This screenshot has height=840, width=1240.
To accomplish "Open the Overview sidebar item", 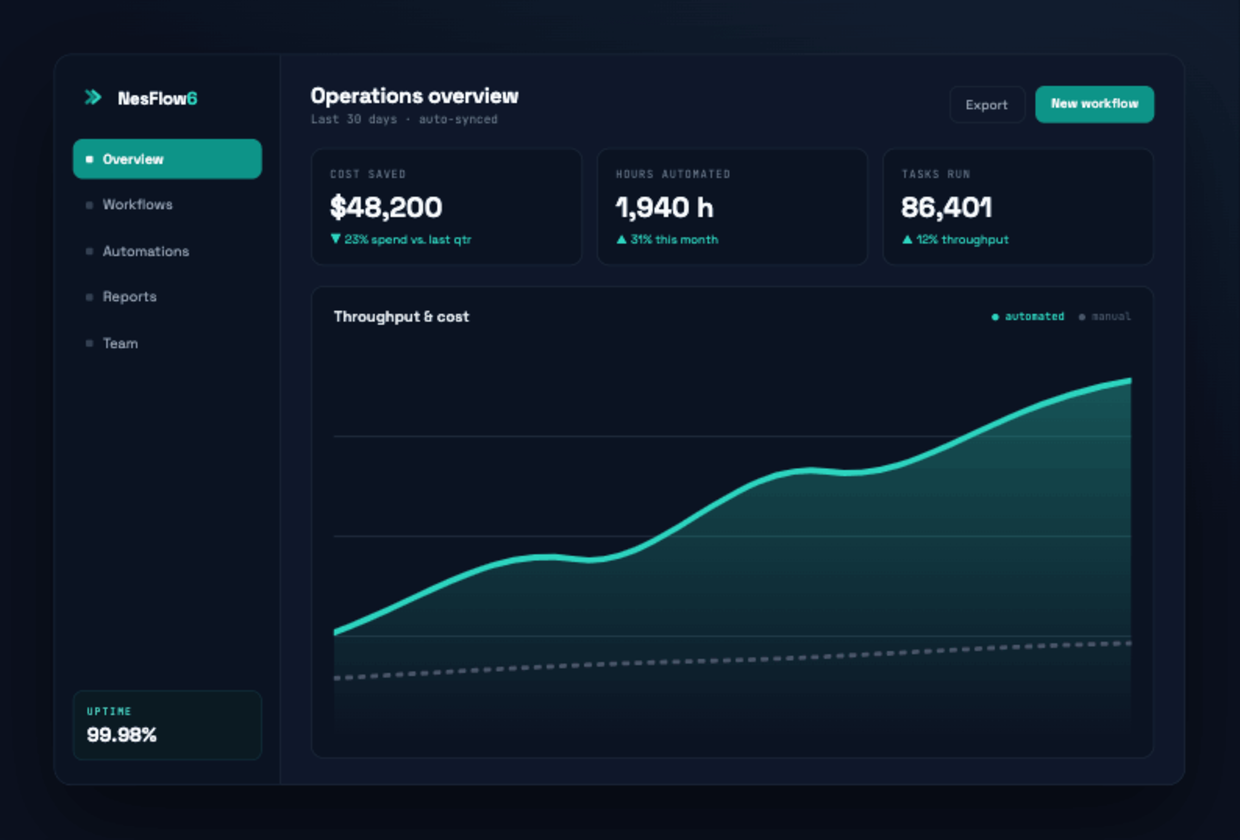I will click(167, 159).
